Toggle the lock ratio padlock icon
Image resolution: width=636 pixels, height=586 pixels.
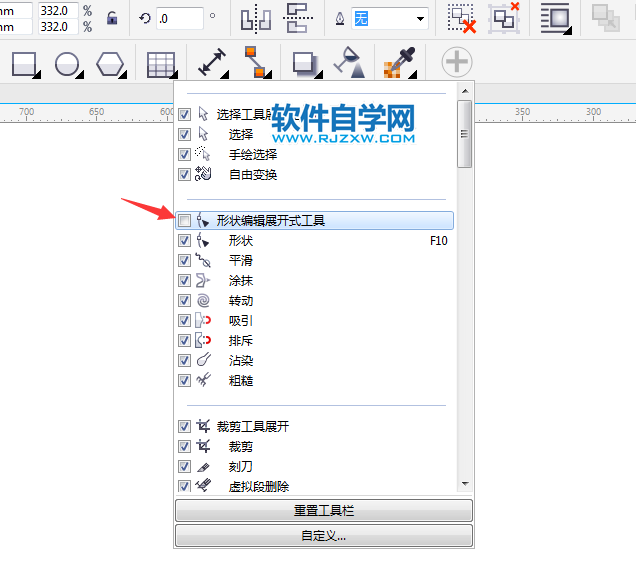pos(112,18)
